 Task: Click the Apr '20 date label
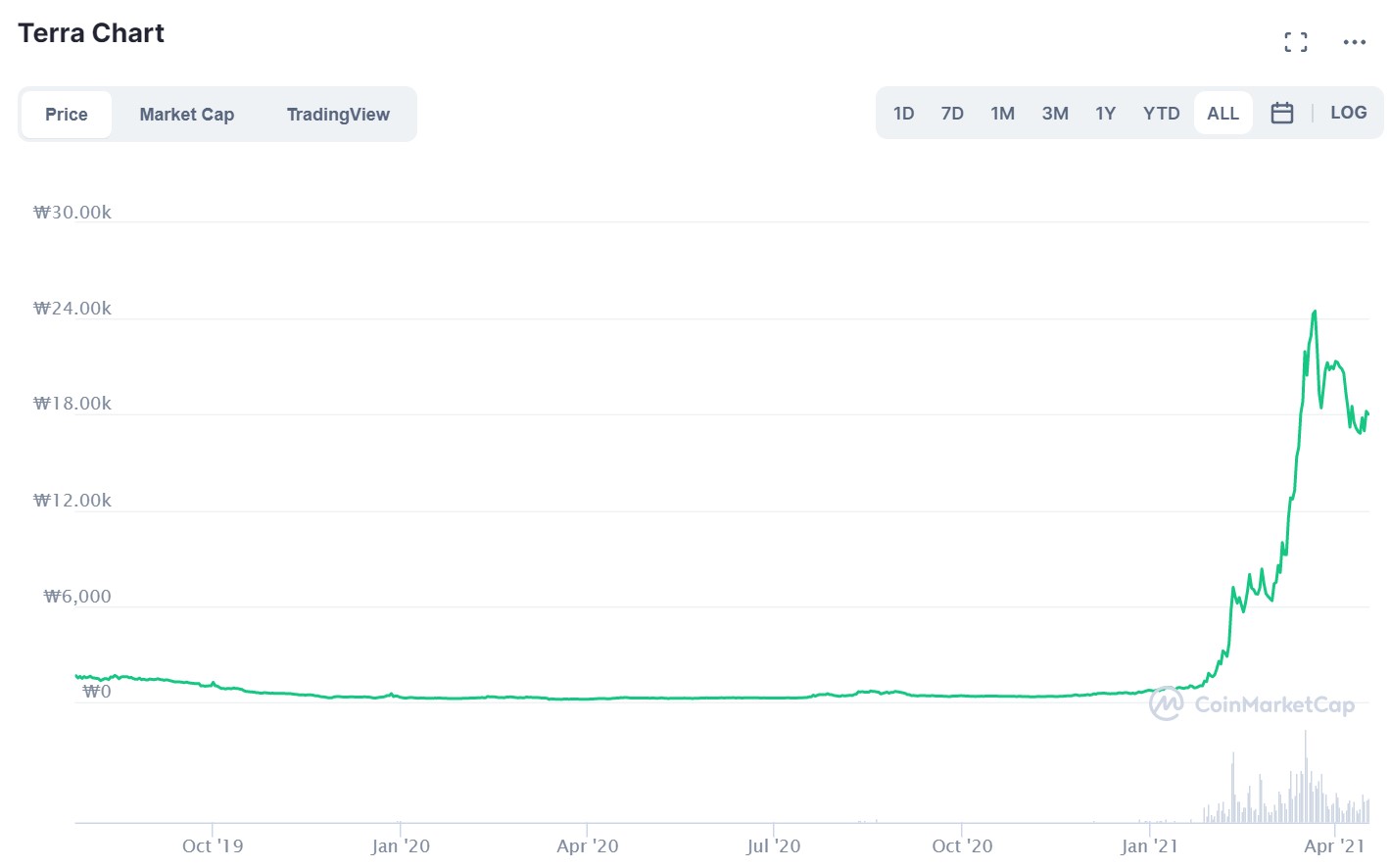coord(588,845)
